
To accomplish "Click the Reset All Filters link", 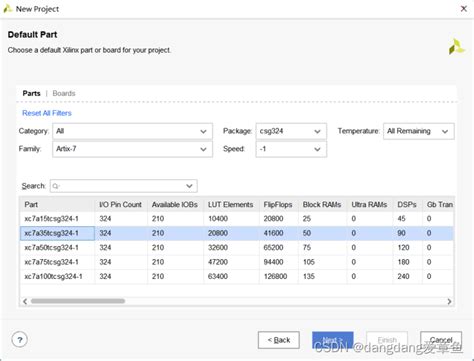I will click(47, 113).
